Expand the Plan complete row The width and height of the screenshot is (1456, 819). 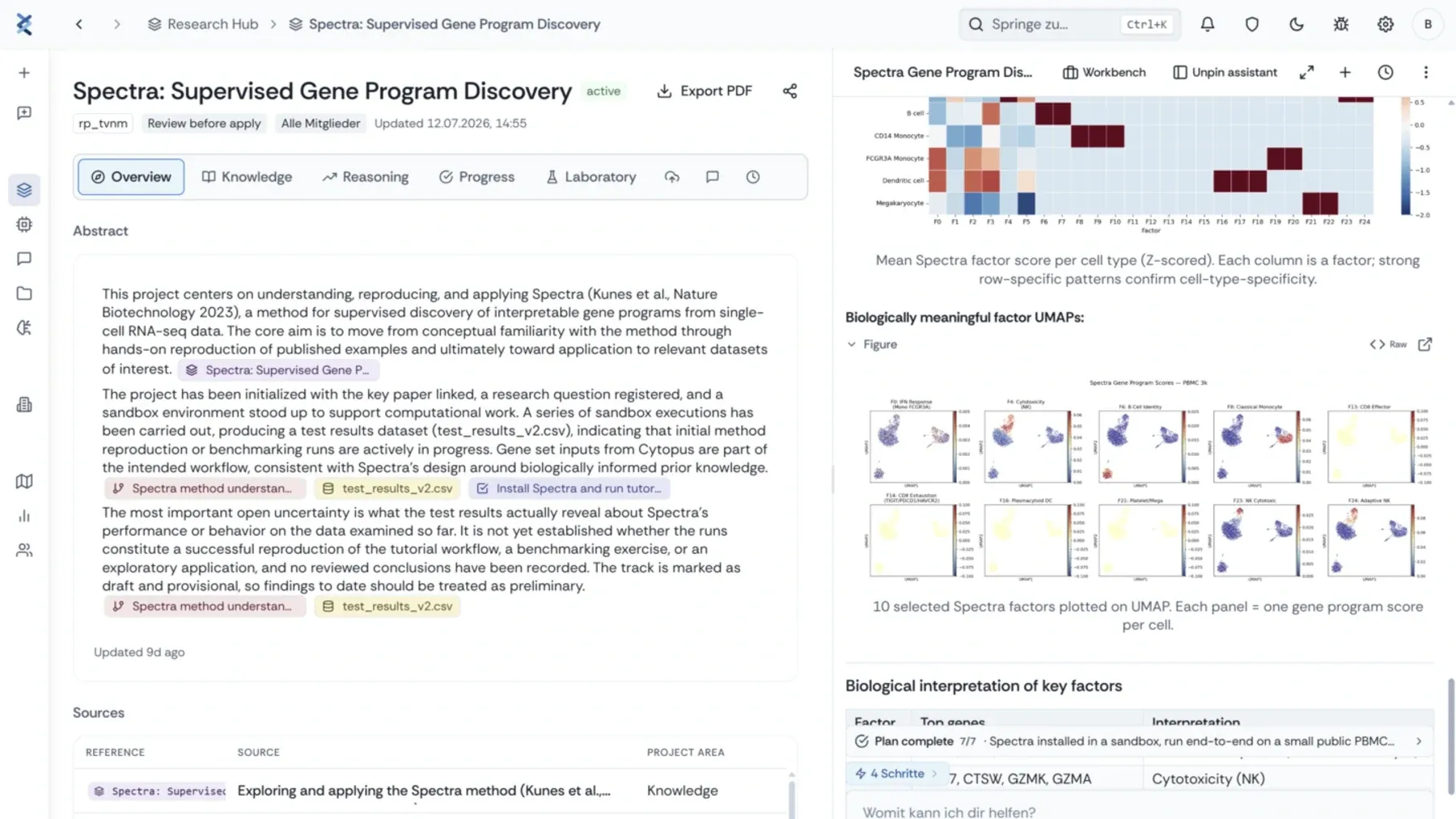[x=1140, y=741]
